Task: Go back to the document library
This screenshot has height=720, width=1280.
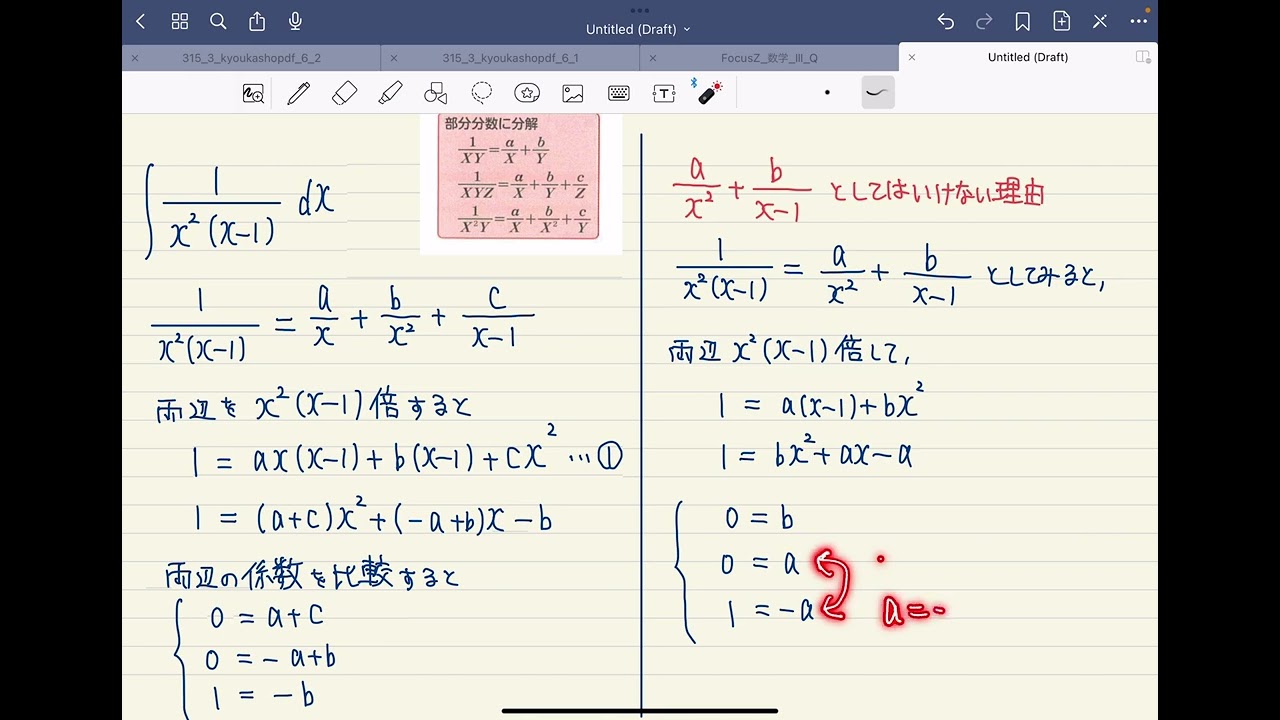Action: [x=140, y=21]
